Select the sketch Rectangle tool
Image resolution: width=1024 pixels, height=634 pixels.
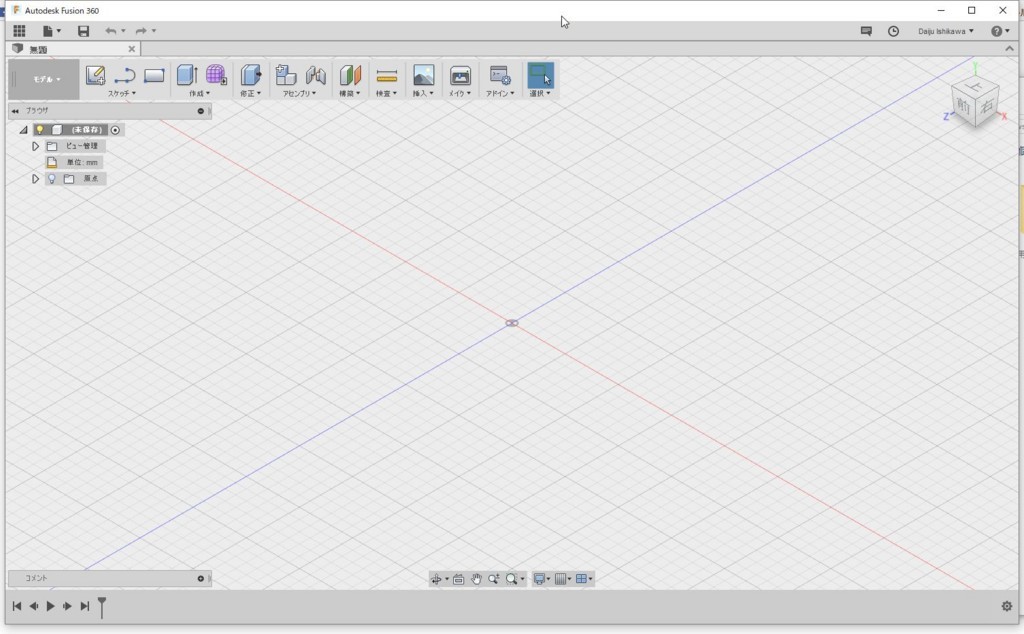154,76
